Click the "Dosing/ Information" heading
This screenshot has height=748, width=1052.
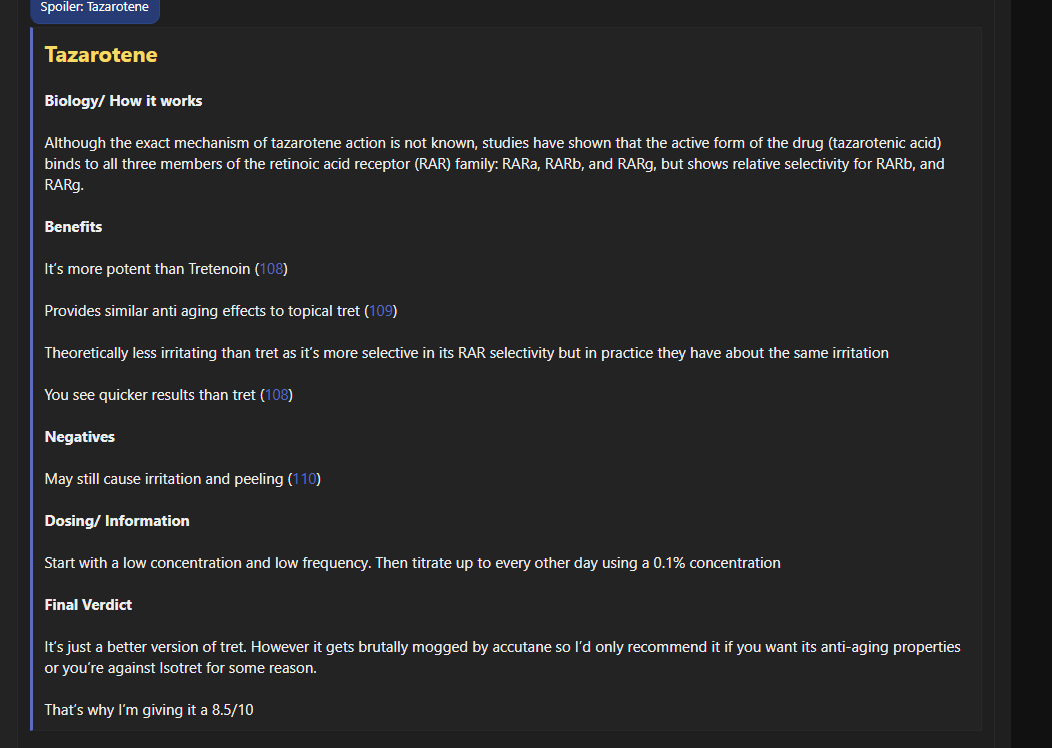tap(116, 521)
